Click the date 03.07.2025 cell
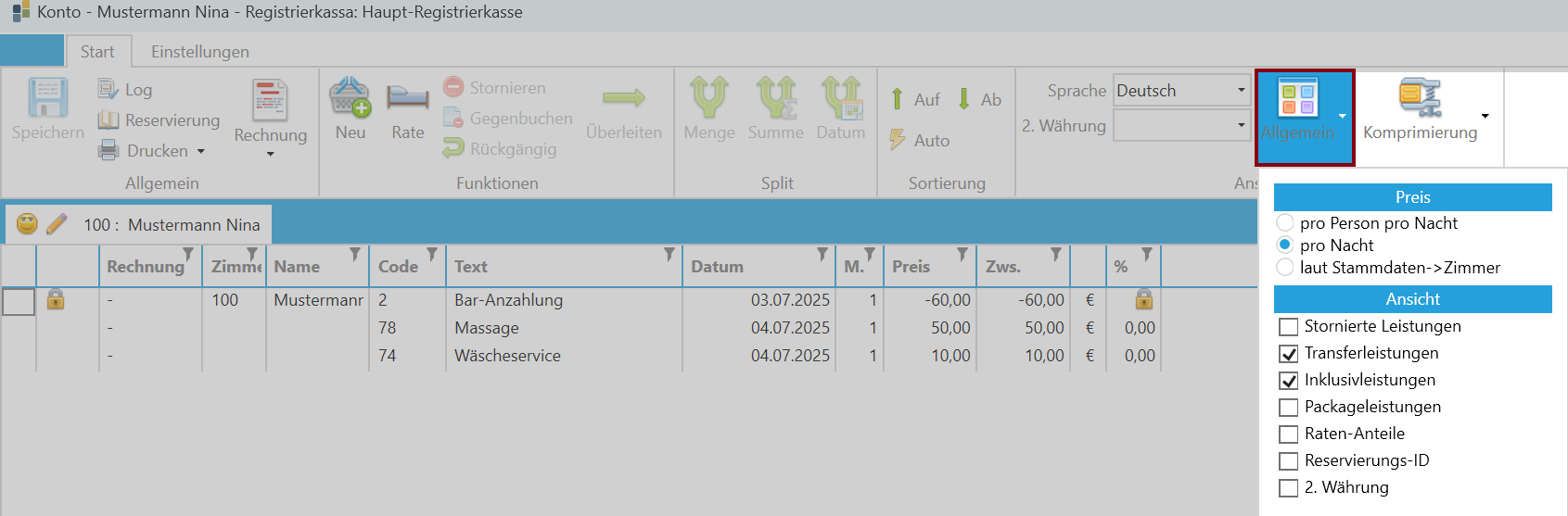 790,300
